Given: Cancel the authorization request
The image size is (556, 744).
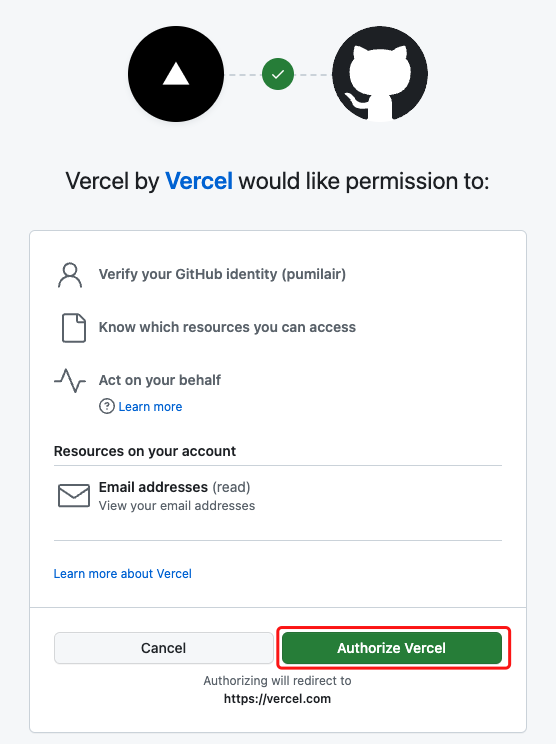Looking at the screenshot, I should [164, 648].
